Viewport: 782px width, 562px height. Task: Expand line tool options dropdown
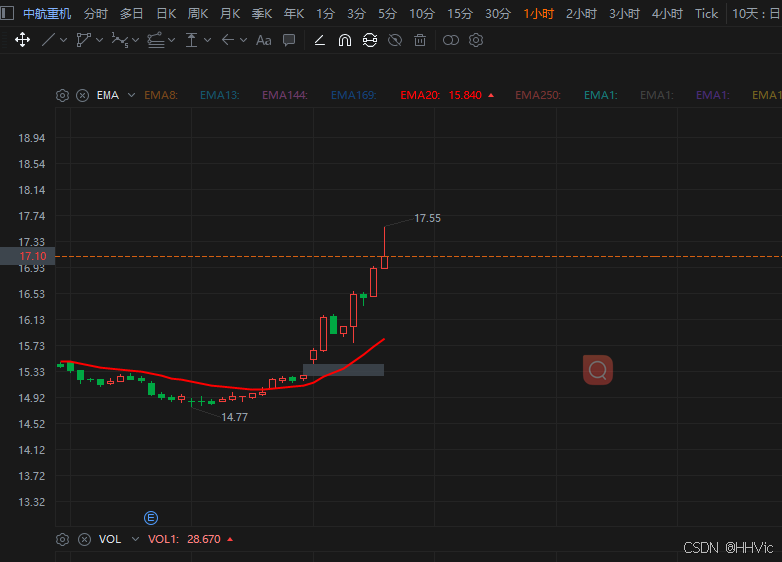click(63, 40)
